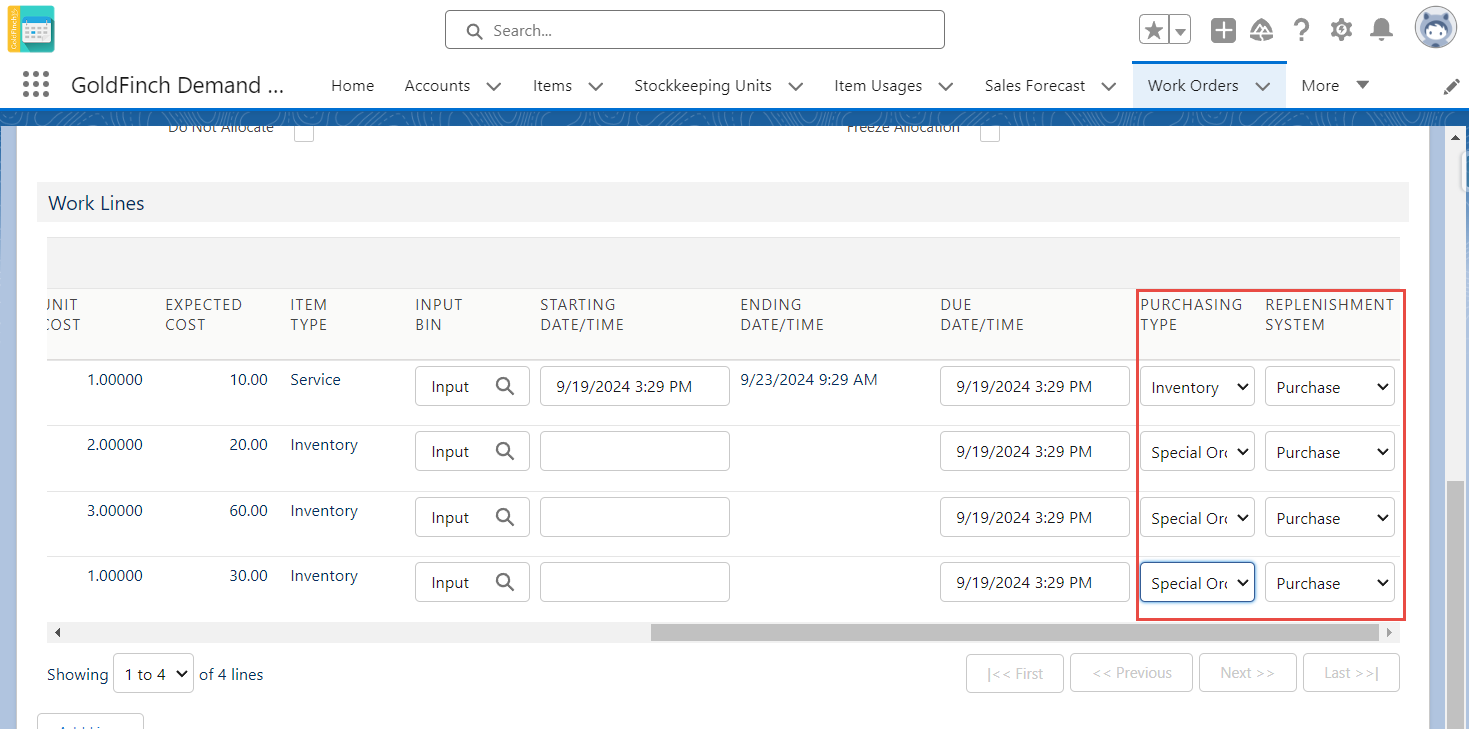
Task: Expand the favorites list arrow
Action: [x=1180, y=30]
